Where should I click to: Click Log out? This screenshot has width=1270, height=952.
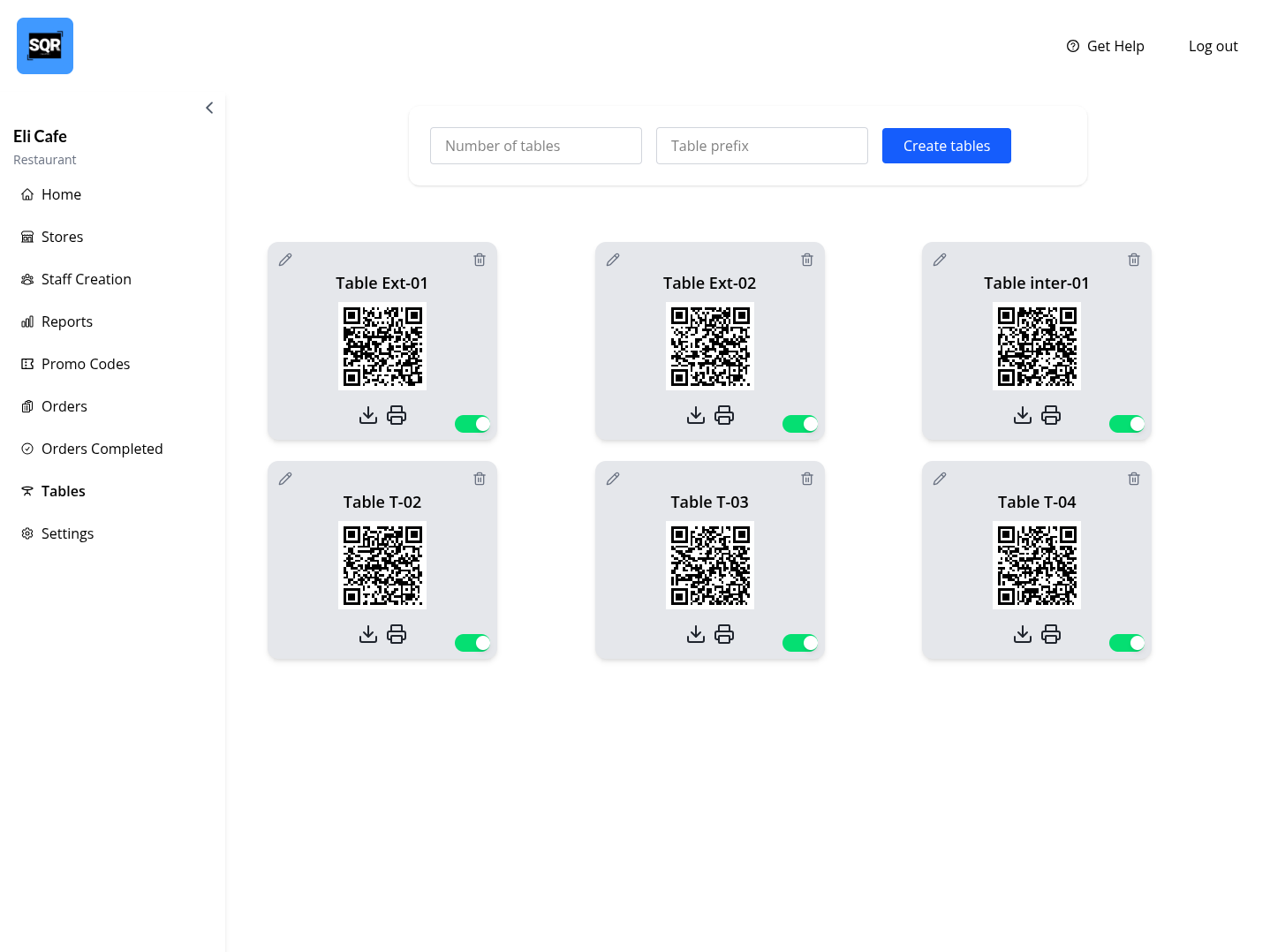[1213, 46]
